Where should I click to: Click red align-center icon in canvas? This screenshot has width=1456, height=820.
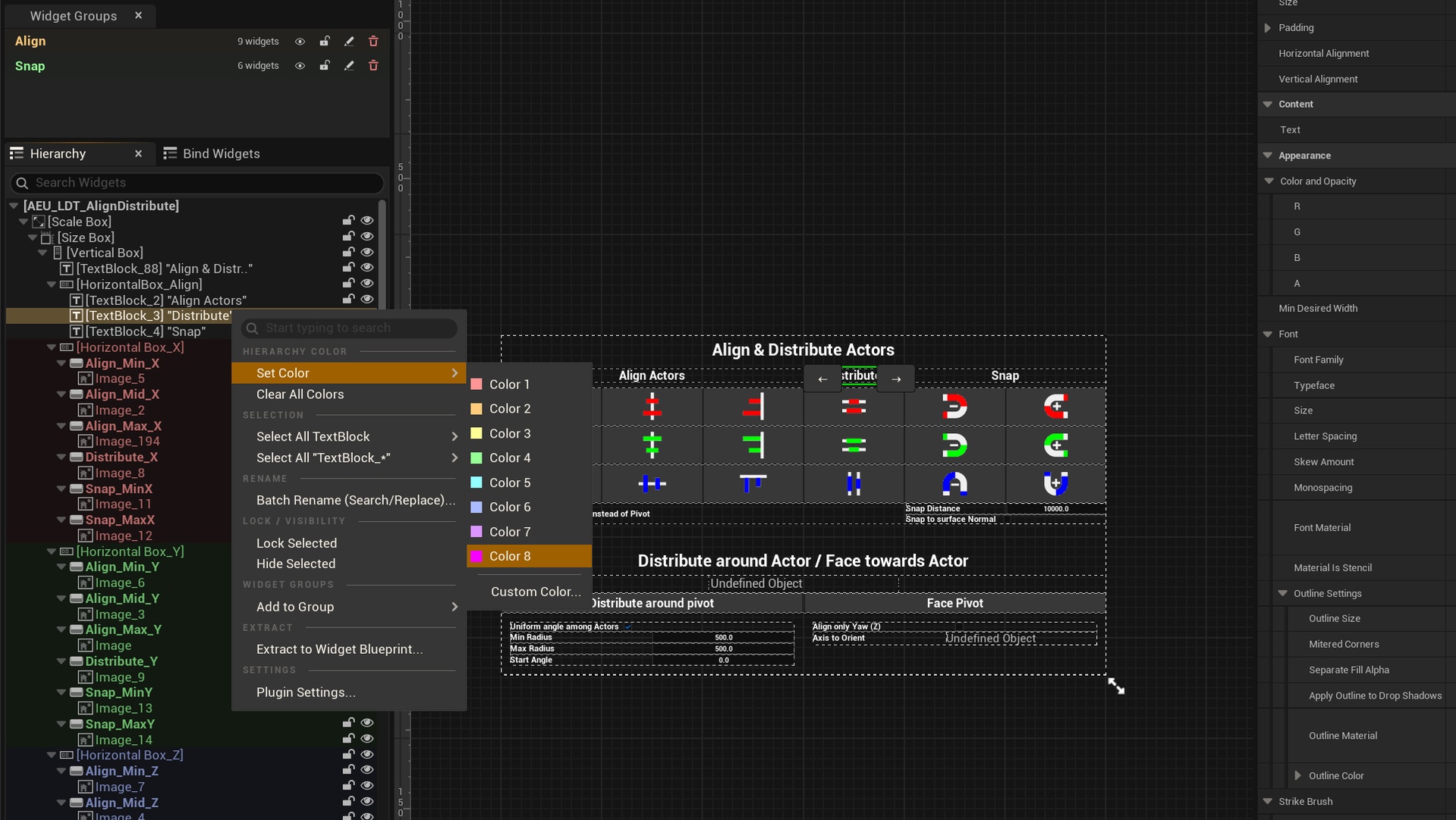pos(653,407)
